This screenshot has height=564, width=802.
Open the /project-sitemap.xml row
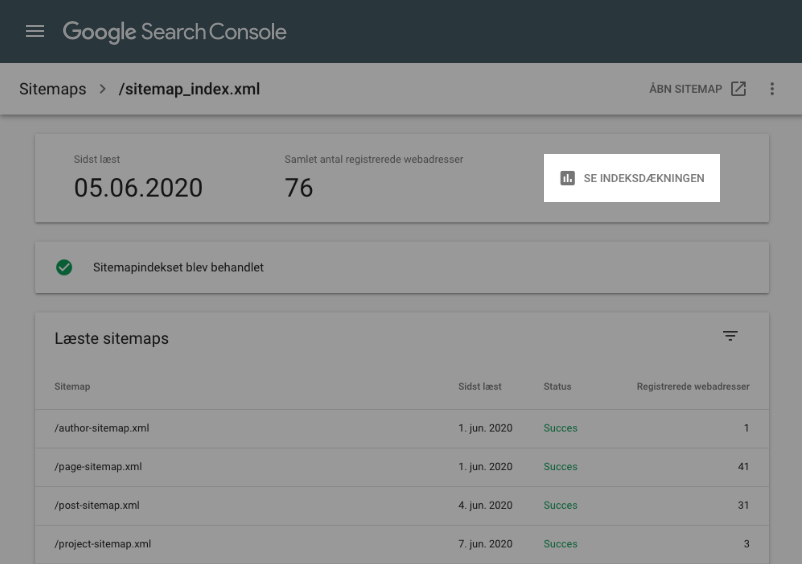coord(402,544)
